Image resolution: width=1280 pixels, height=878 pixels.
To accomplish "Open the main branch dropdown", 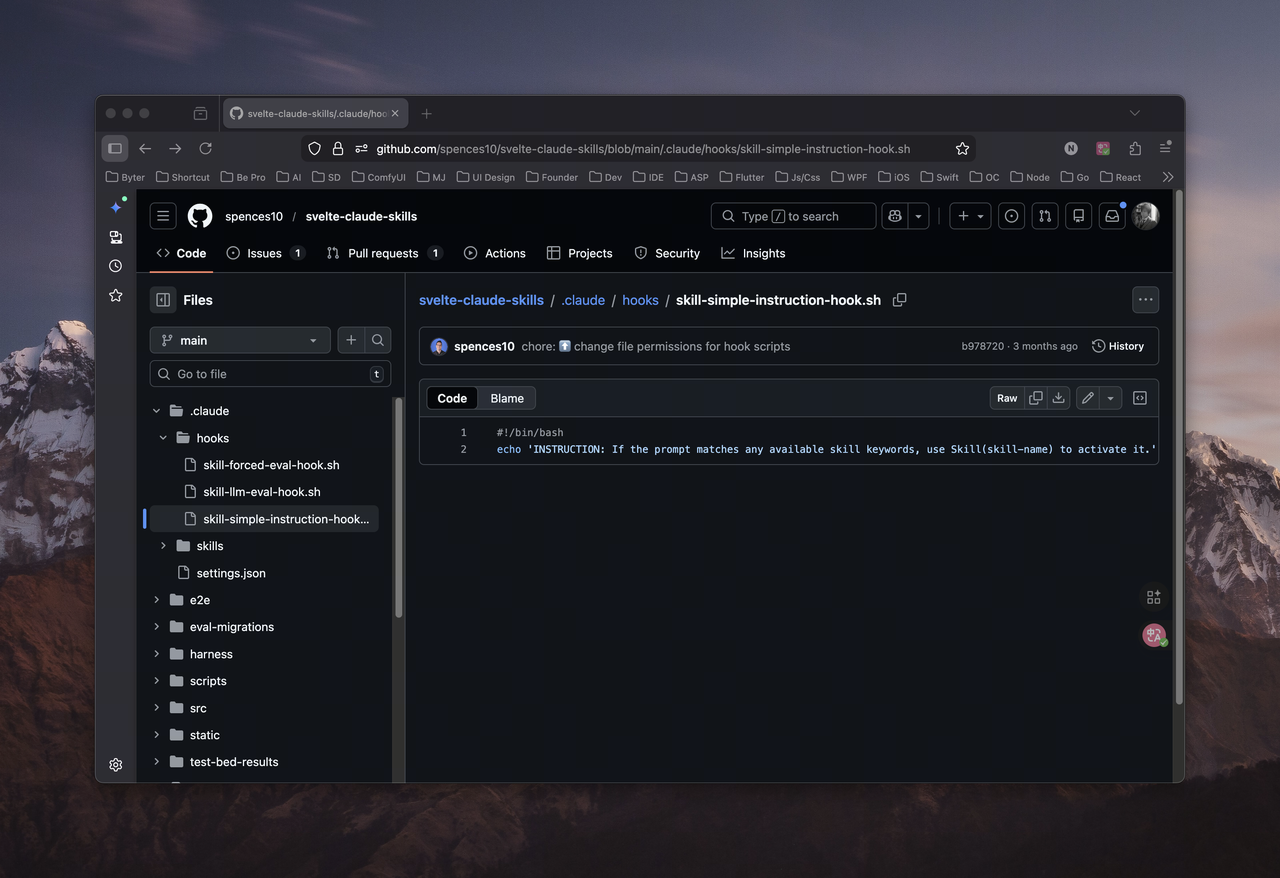I will [x=240, y=341].
